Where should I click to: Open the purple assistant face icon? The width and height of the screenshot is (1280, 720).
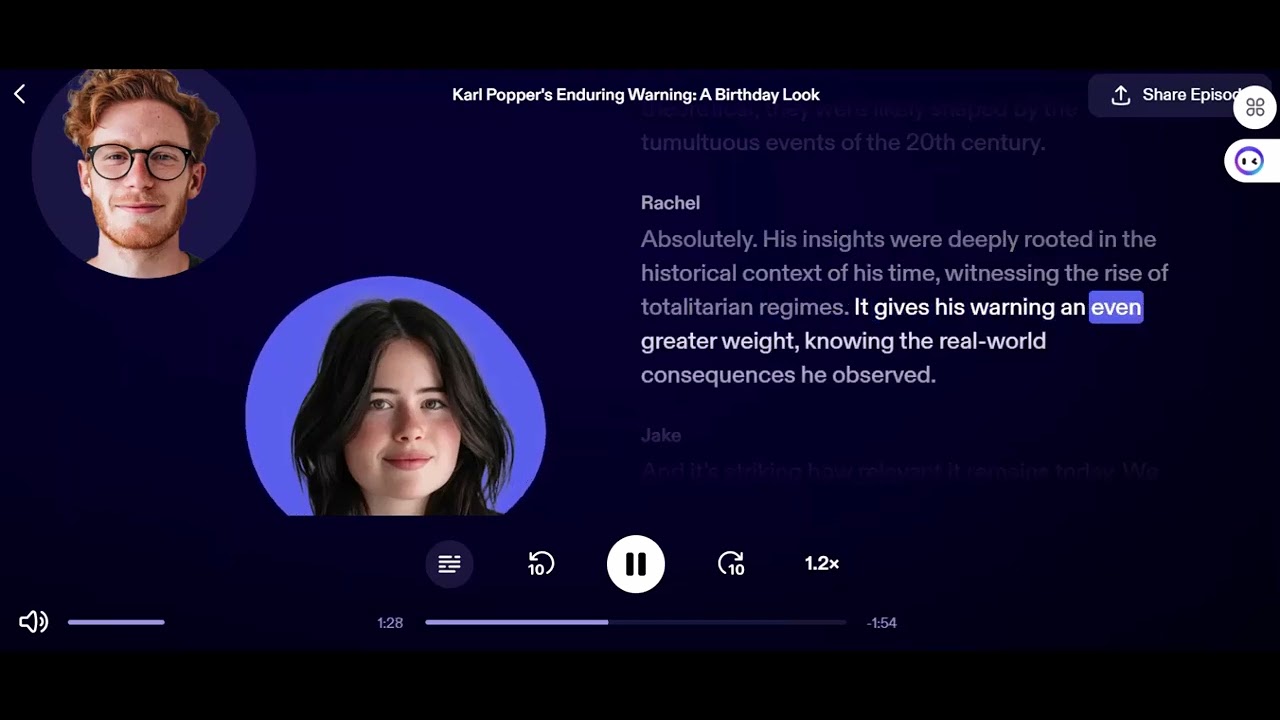(x=1250, y=161)
